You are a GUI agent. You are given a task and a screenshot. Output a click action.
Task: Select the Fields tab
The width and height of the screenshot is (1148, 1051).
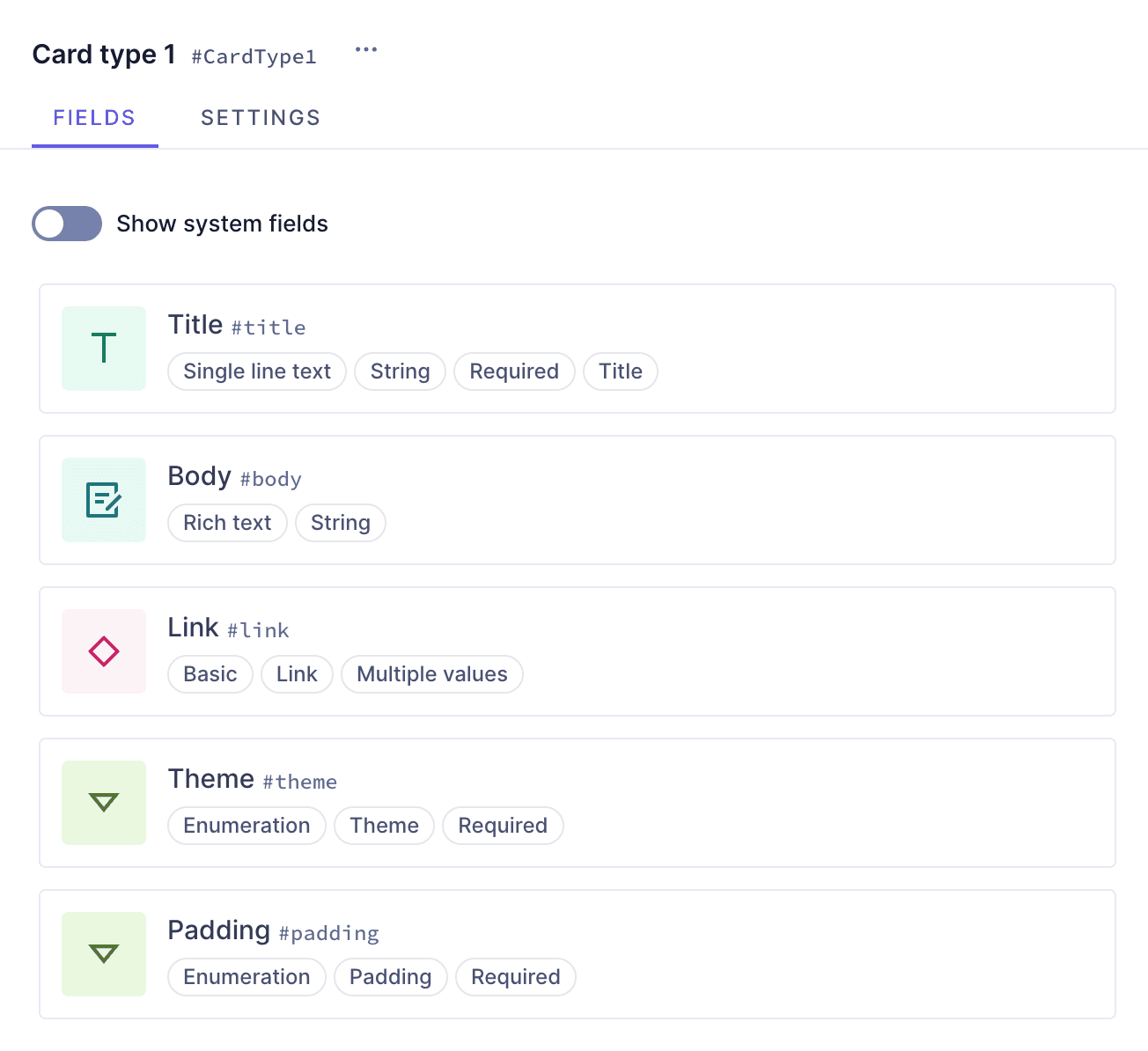click(x=94, y=118)
